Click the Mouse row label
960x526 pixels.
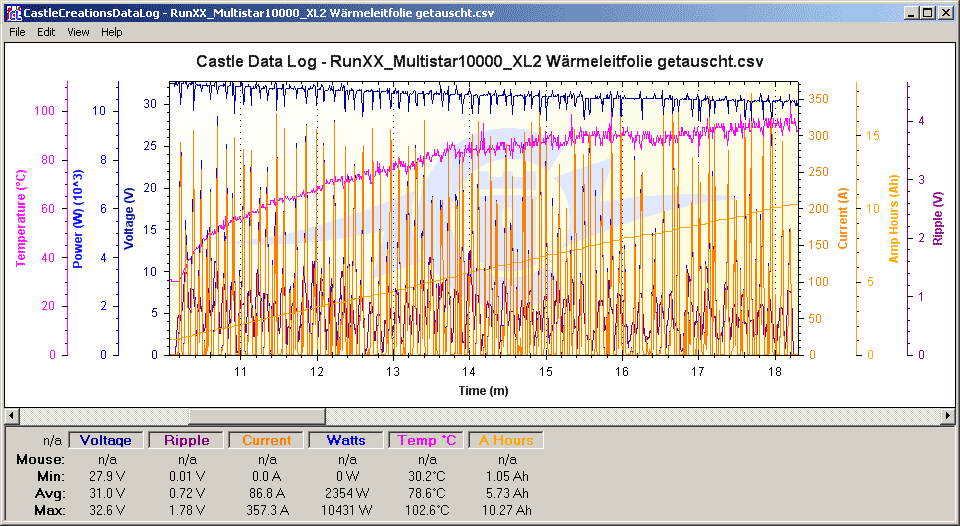40,459
